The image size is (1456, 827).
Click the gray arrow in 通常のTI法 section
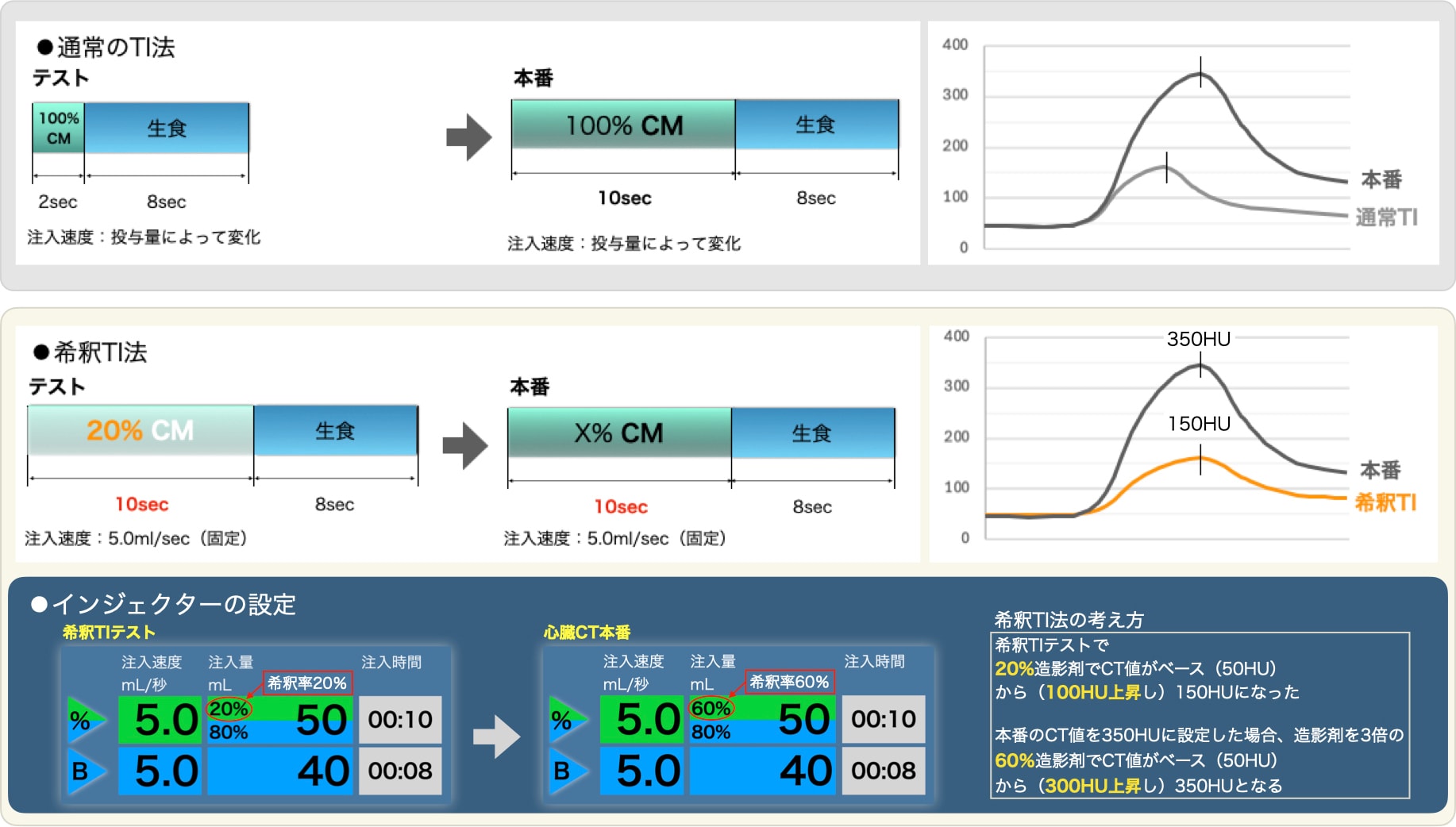468,137
